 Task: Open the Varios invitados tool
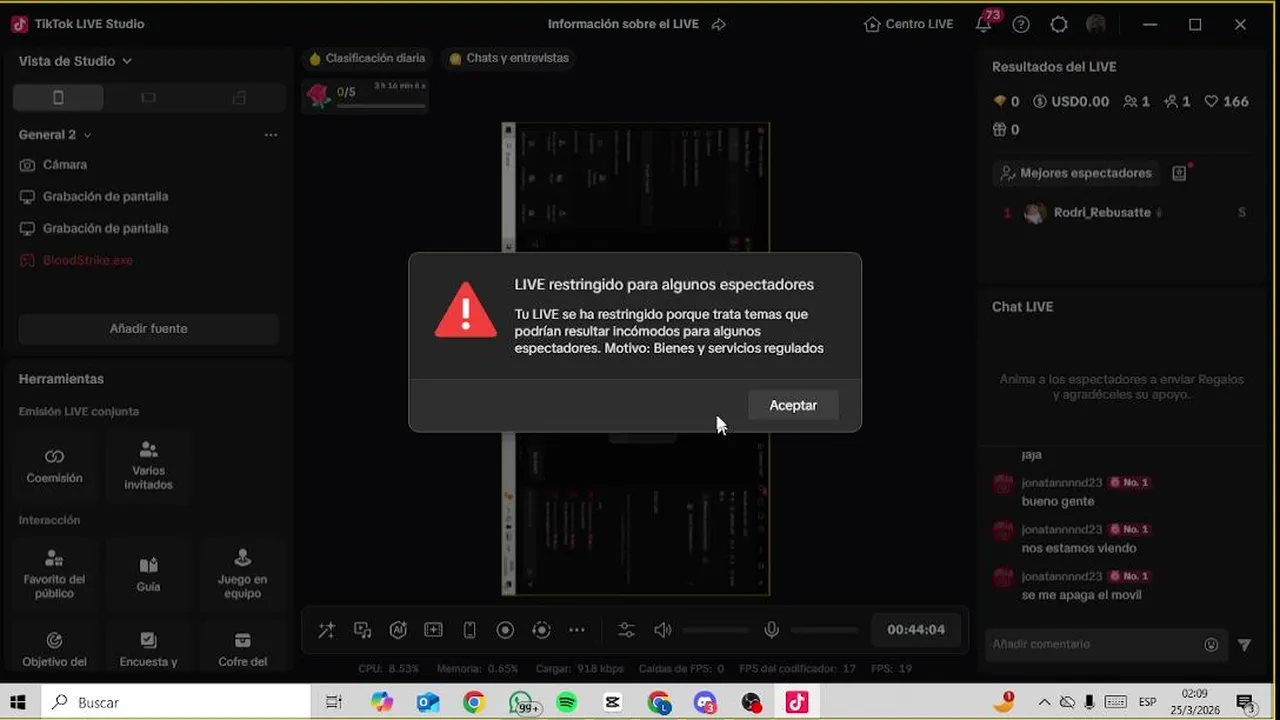(x=148, y=466)
